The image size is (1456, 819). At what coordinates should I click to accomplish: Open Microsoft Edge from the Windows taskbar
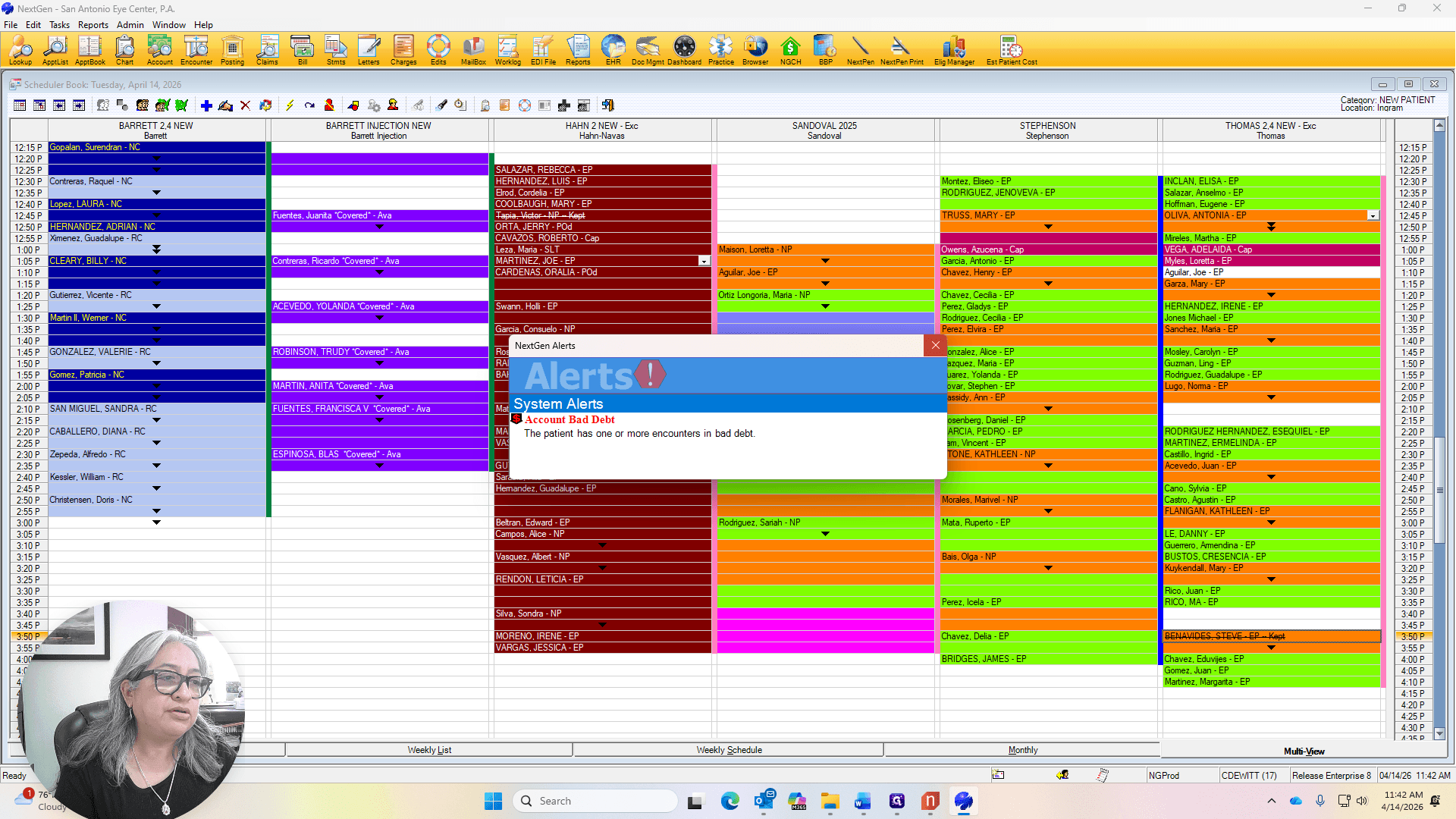click(x=730, y=801)
